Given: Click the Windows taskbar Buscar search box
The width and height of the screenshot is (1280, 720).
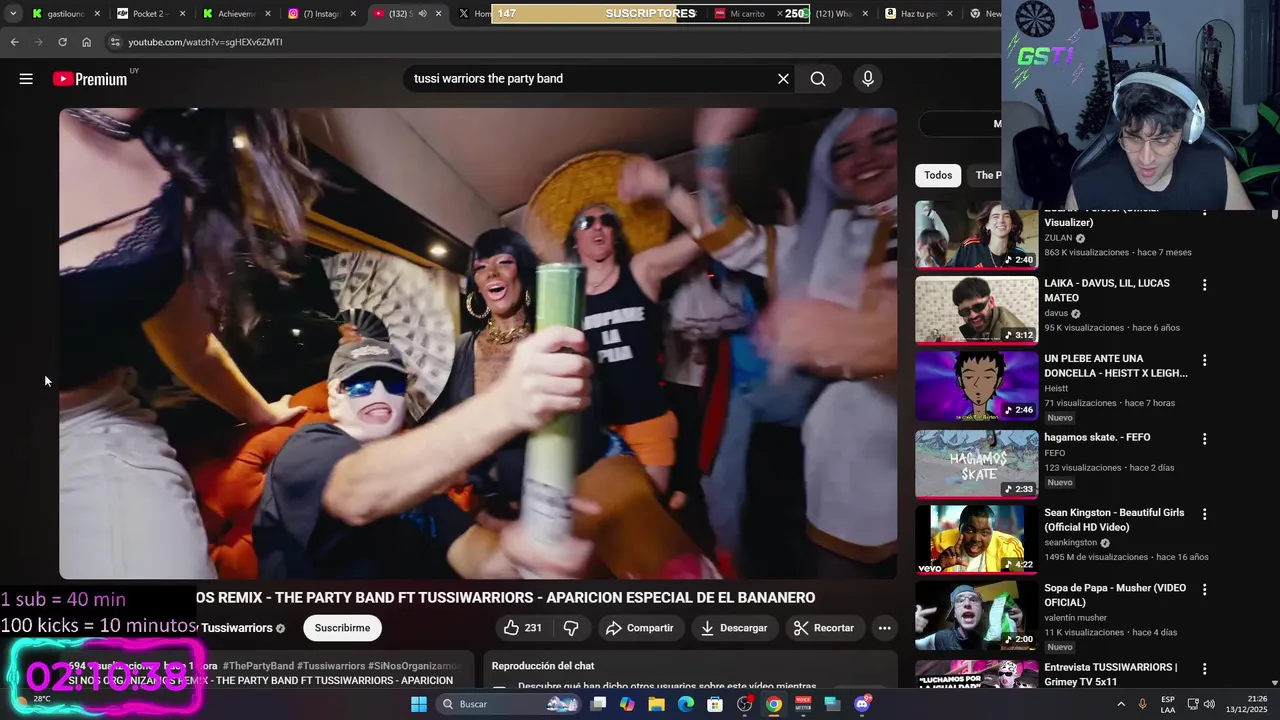Looking at the screenshot, I should pyautogui.click(x=507, y=704).
